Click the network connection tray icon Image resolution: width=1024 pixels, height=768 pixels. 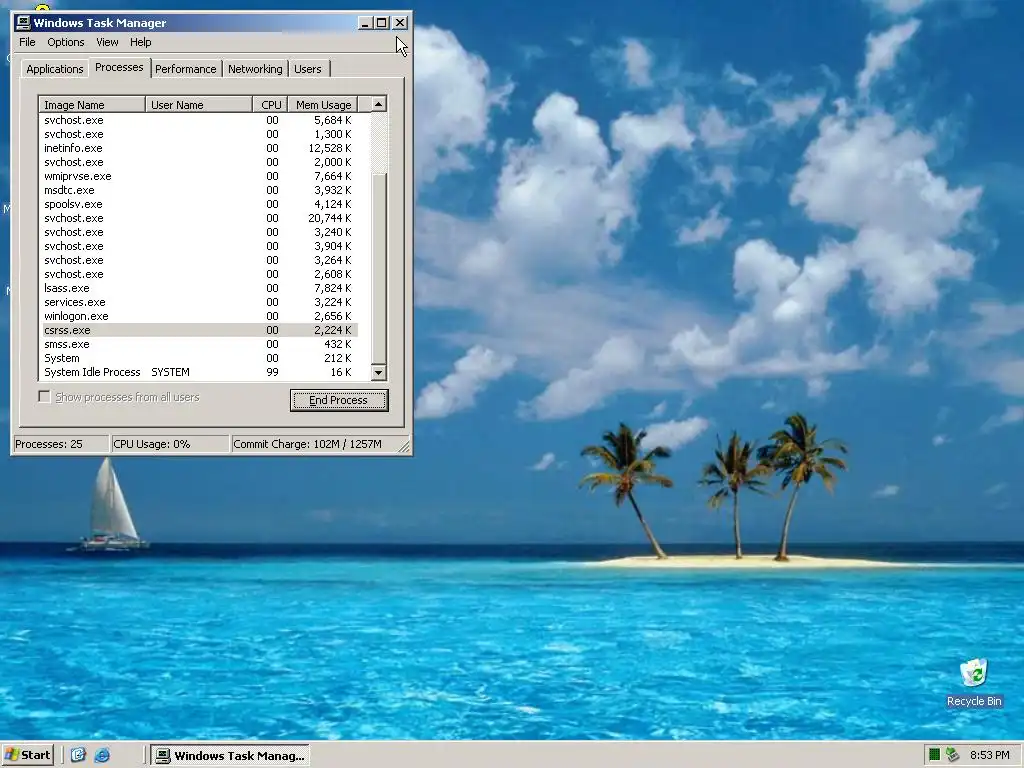(952, 755)
